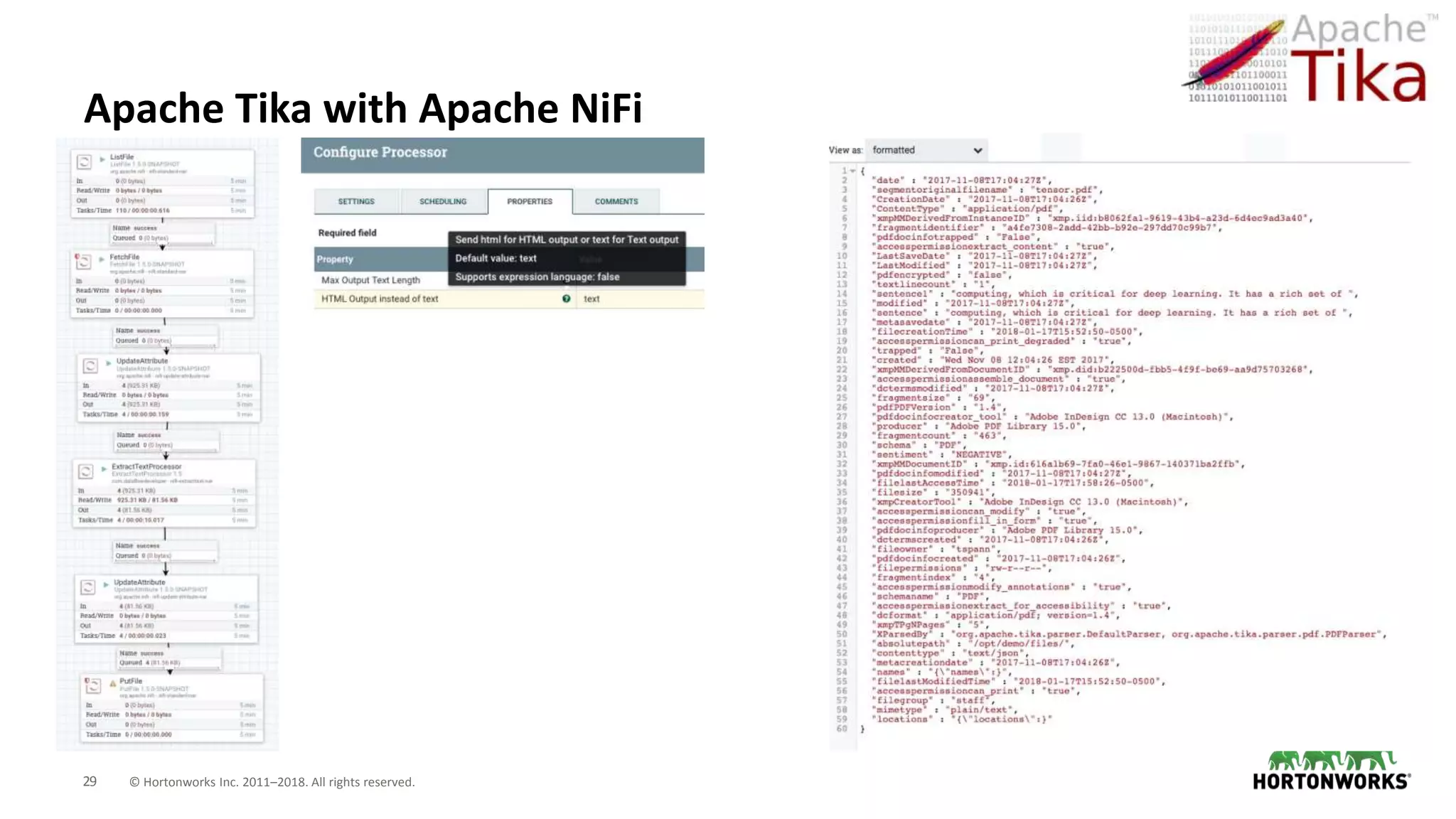
Task: Click the Apache Tika logo
Action: [x=1309, y=59]
